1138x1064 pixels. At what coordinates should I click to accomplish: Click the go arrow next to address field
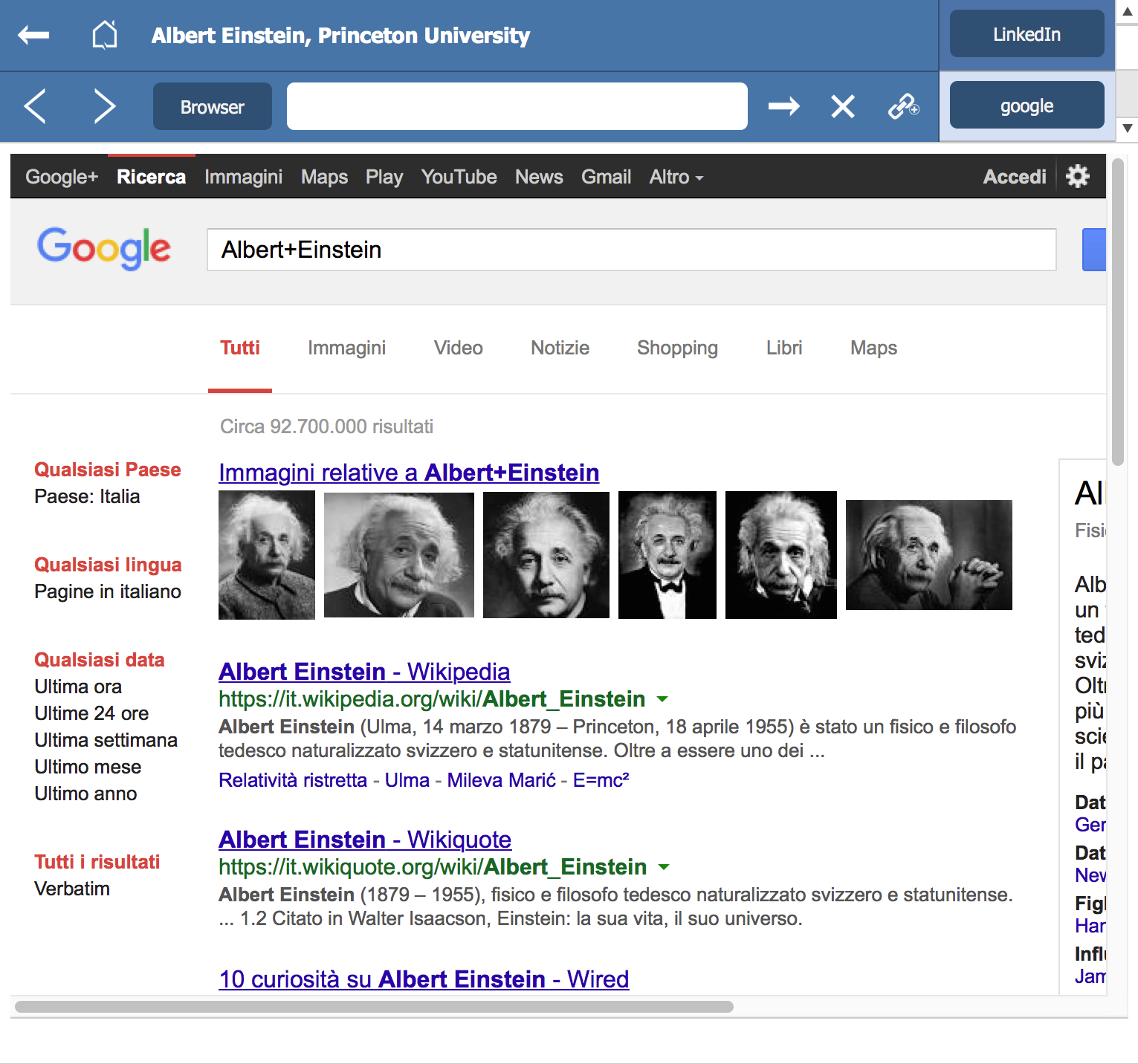783,106
